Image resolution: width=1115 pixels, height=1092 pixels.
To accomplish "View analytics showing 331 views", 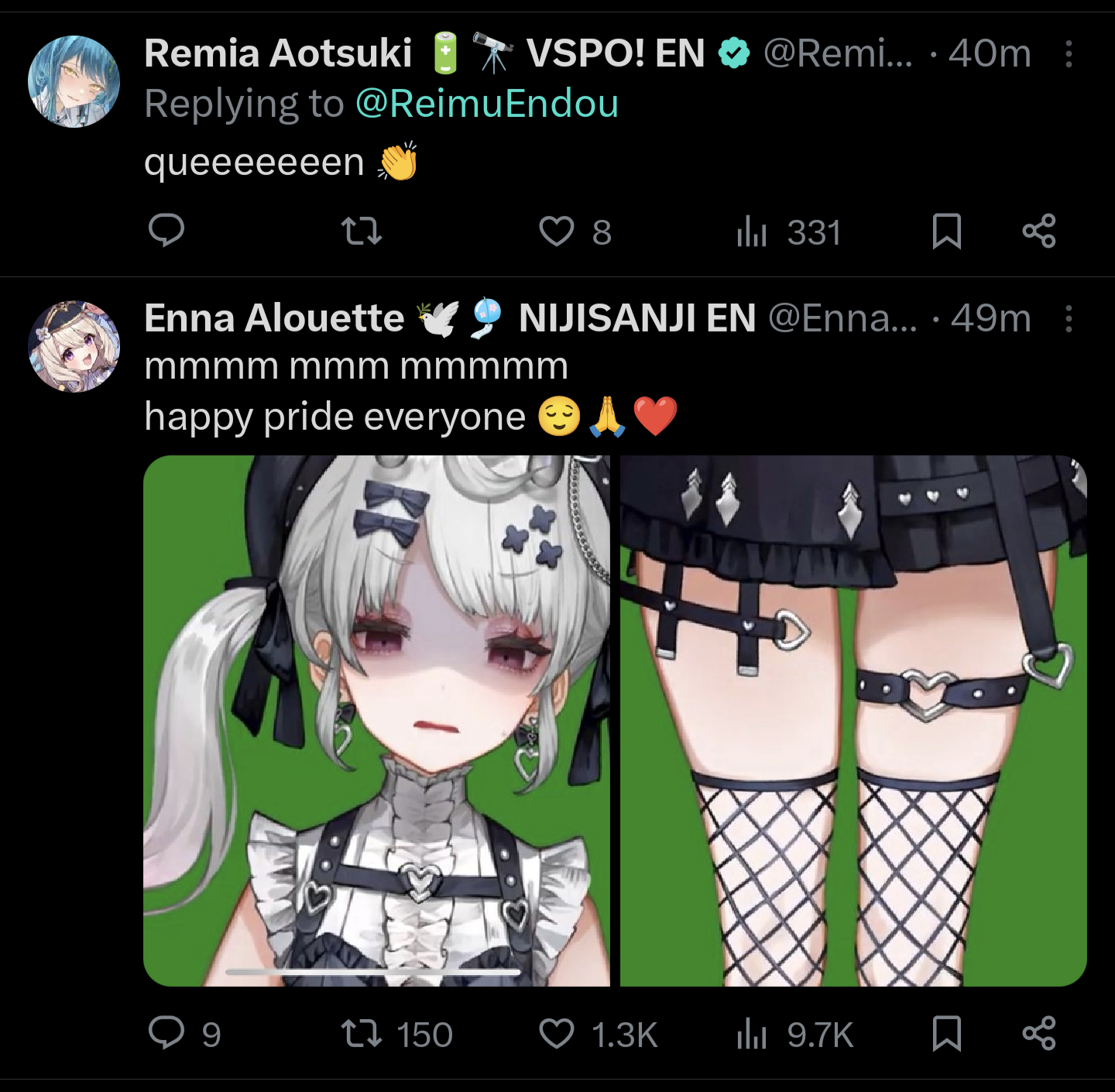I will [x=788, y=232].
